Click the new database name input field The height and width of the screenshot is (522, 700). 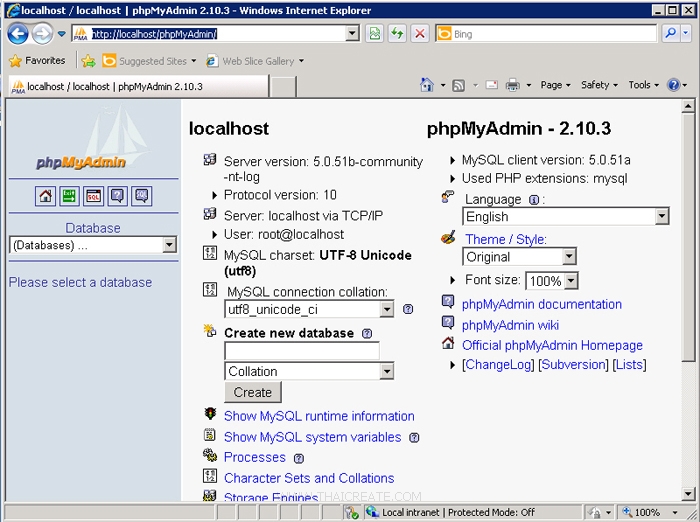[x=302, y=351]
